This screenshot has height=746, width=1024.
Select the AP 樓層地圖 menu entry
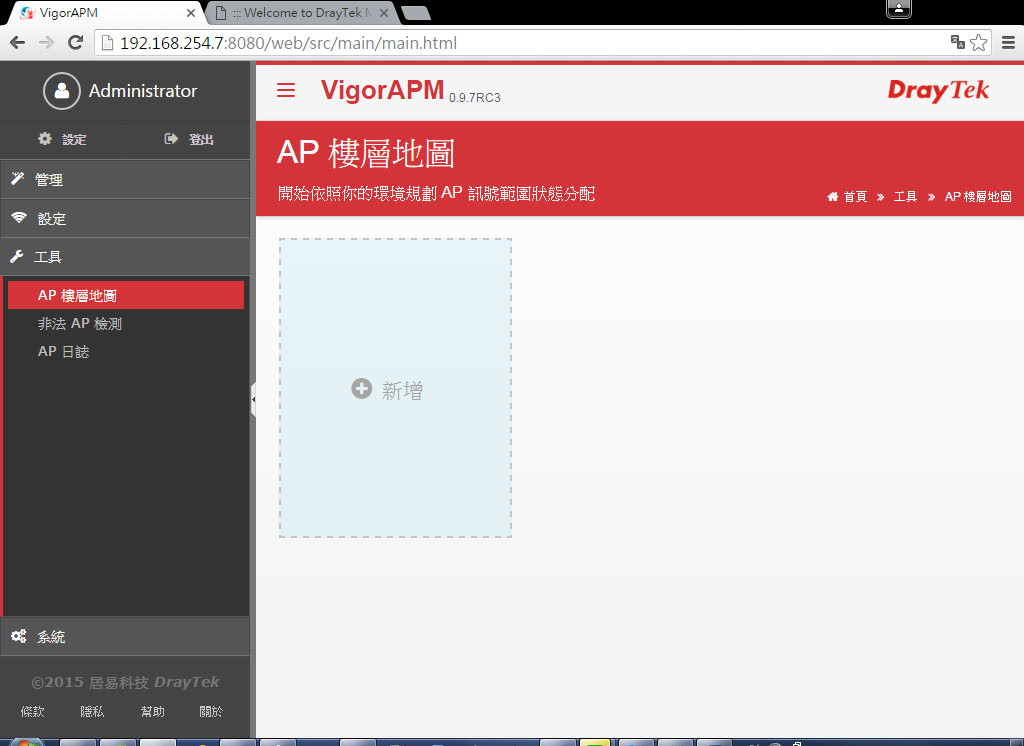(x=126, y=295)
